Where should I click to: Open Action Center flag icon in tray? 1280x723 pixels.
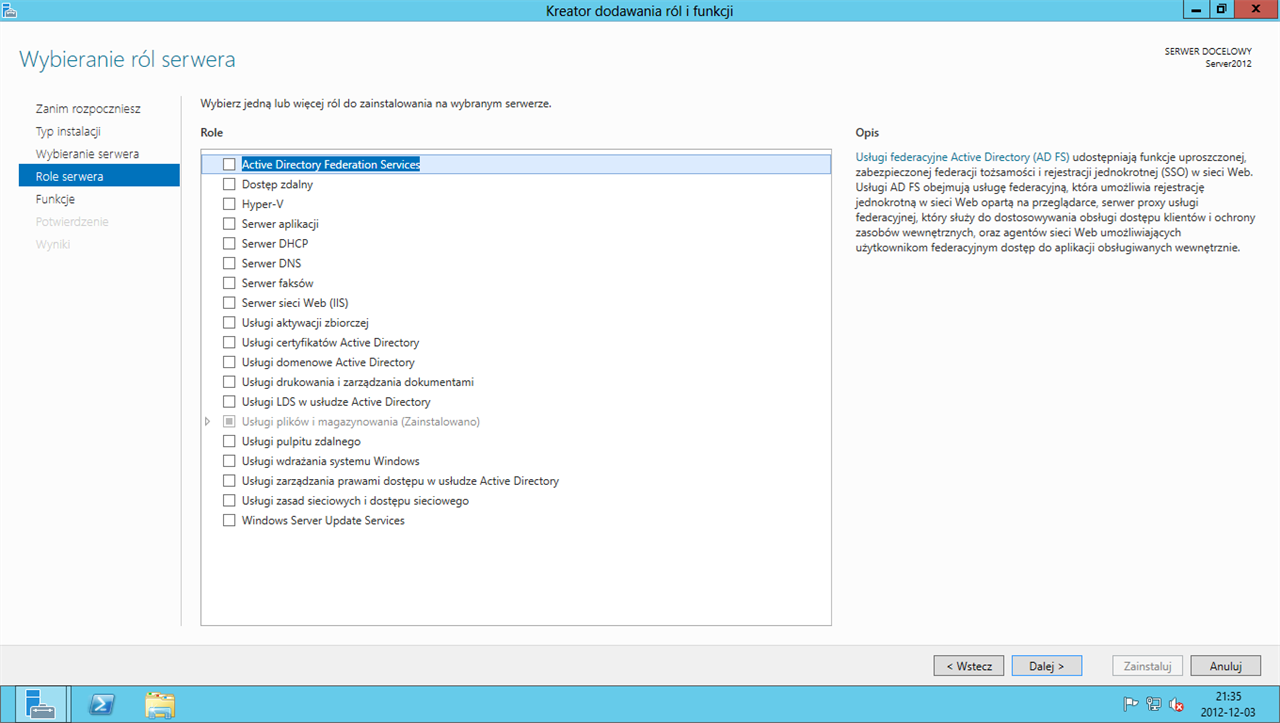(x=1132, y=704)
